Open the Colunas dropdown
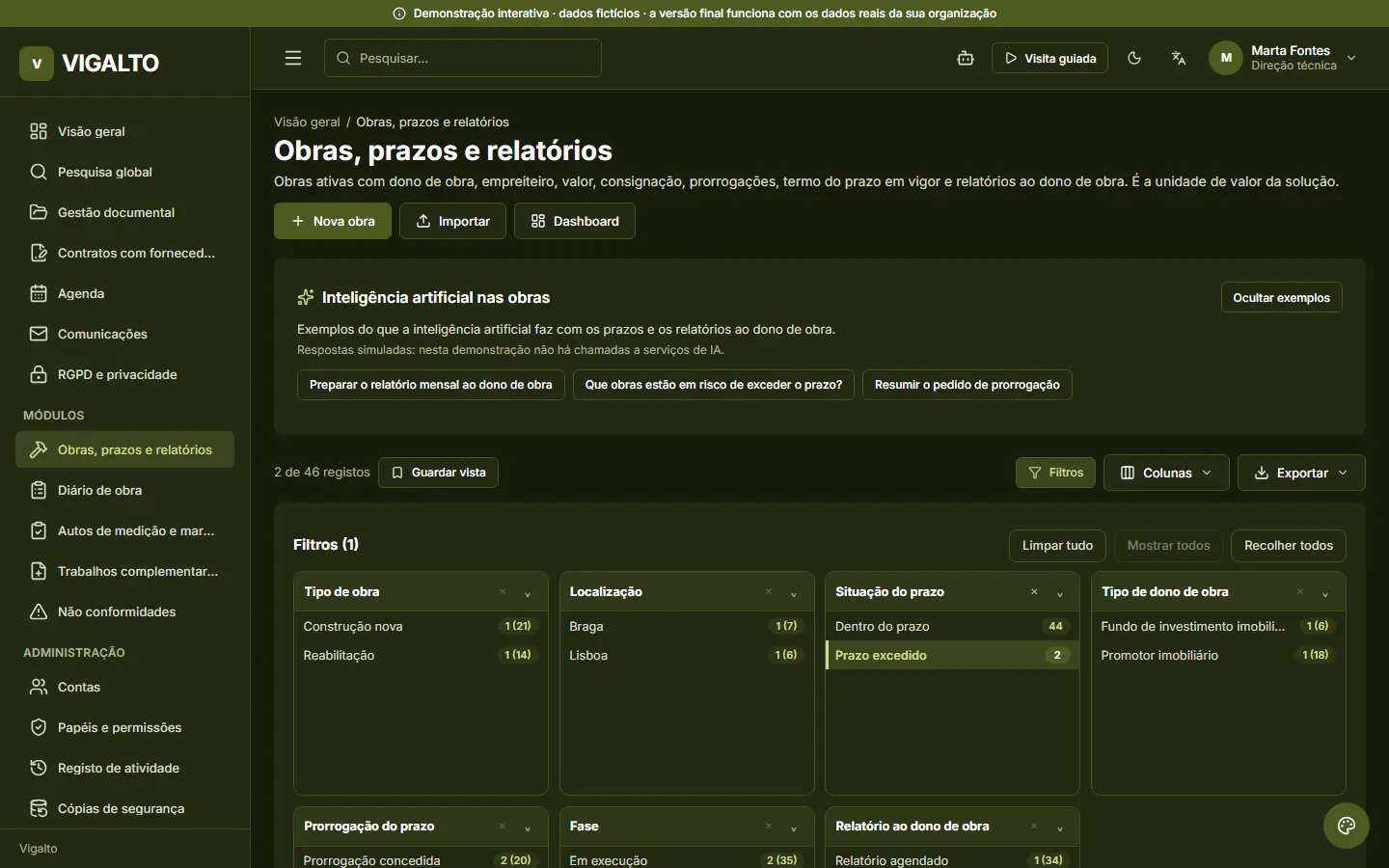1389x868 pixels. (1166, 473)
